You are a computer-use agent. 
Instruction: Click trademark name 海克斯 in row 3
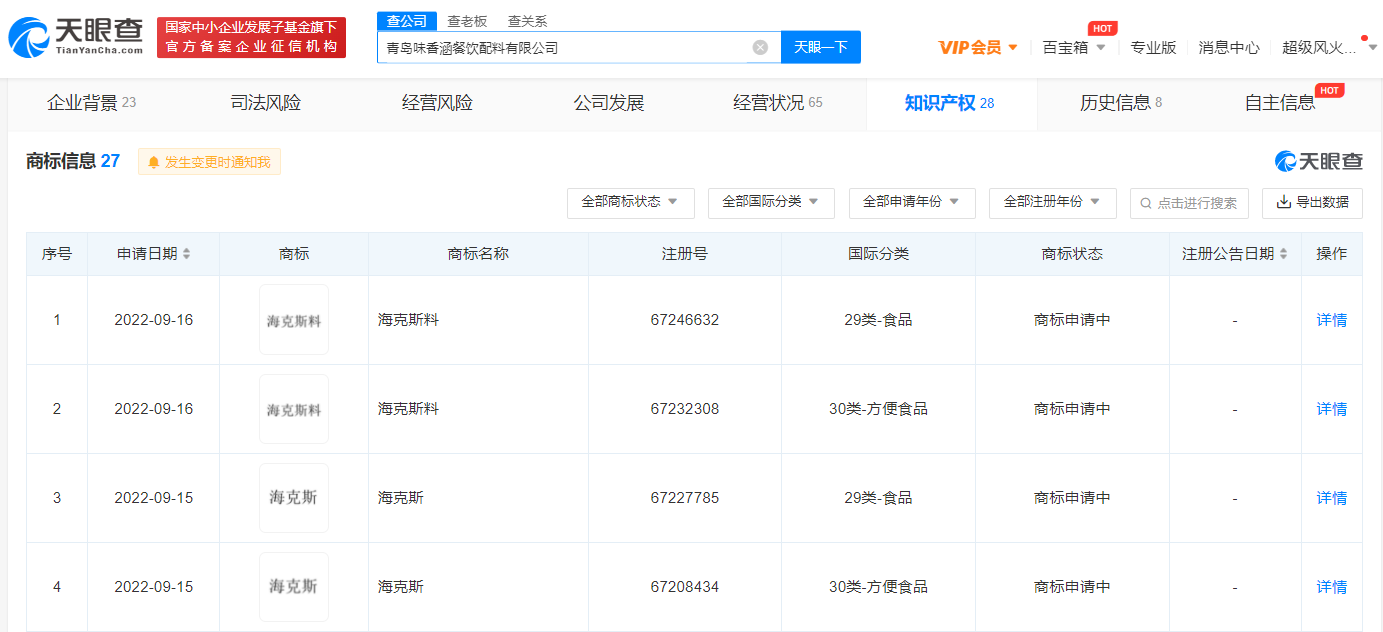coord(400,498)
